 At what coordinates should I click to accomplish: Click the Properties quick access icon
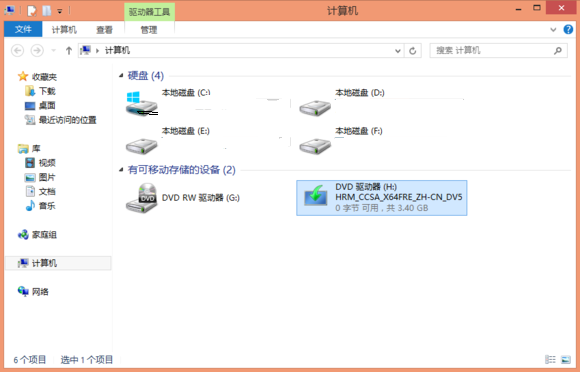[32, 11]
